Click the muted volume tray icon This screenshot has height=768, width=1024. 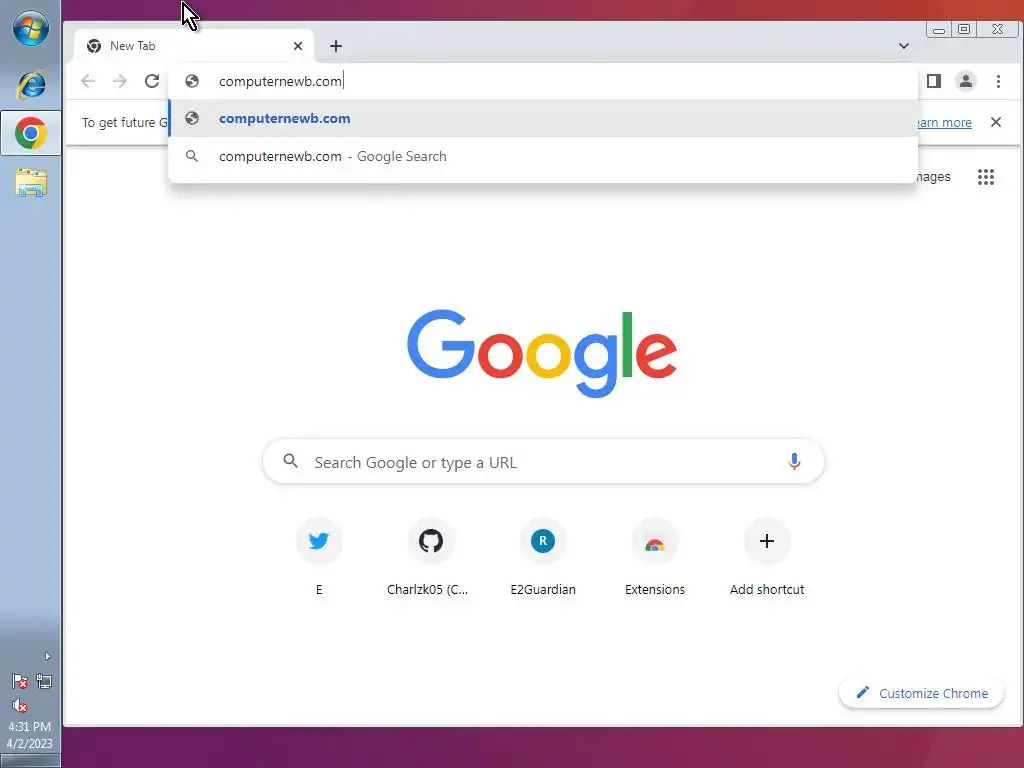20,705
